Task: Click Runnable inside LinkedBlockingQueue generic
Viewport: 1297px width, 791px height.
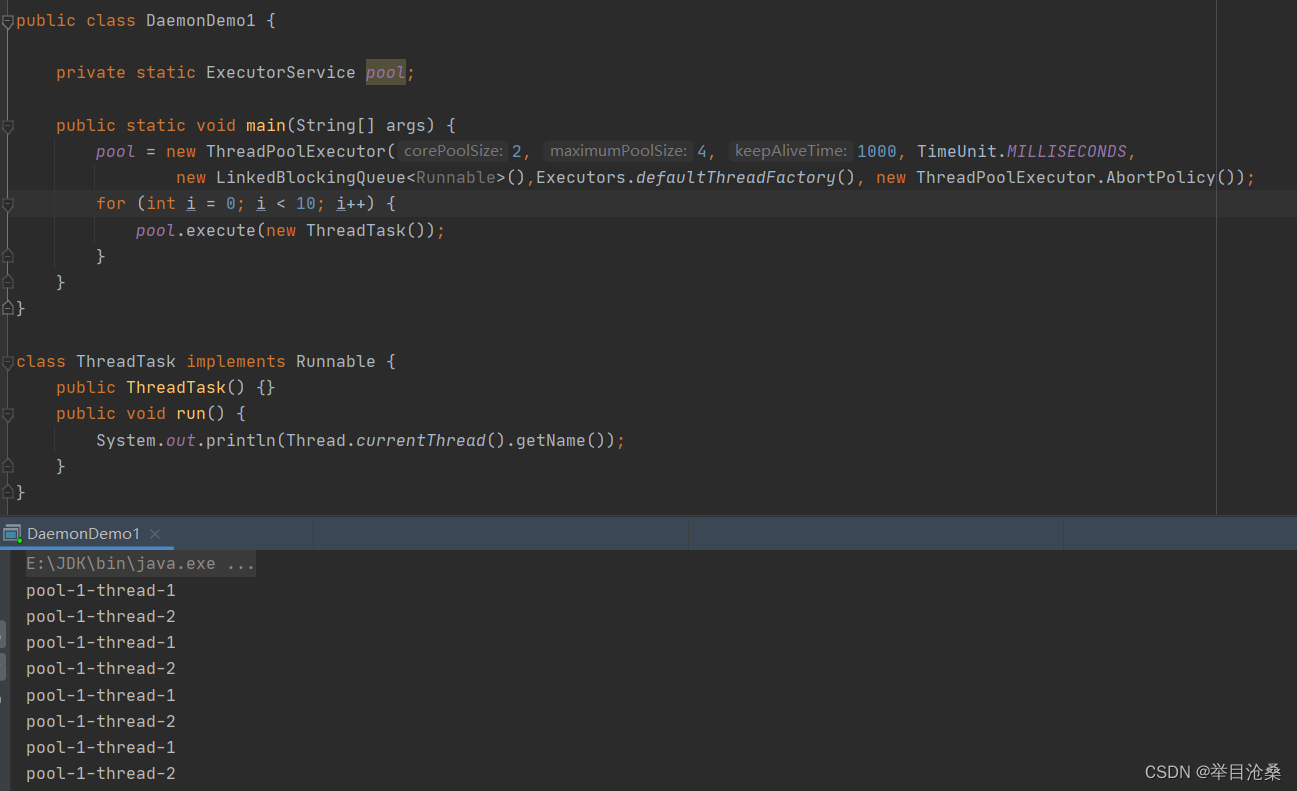Action: 456,178
